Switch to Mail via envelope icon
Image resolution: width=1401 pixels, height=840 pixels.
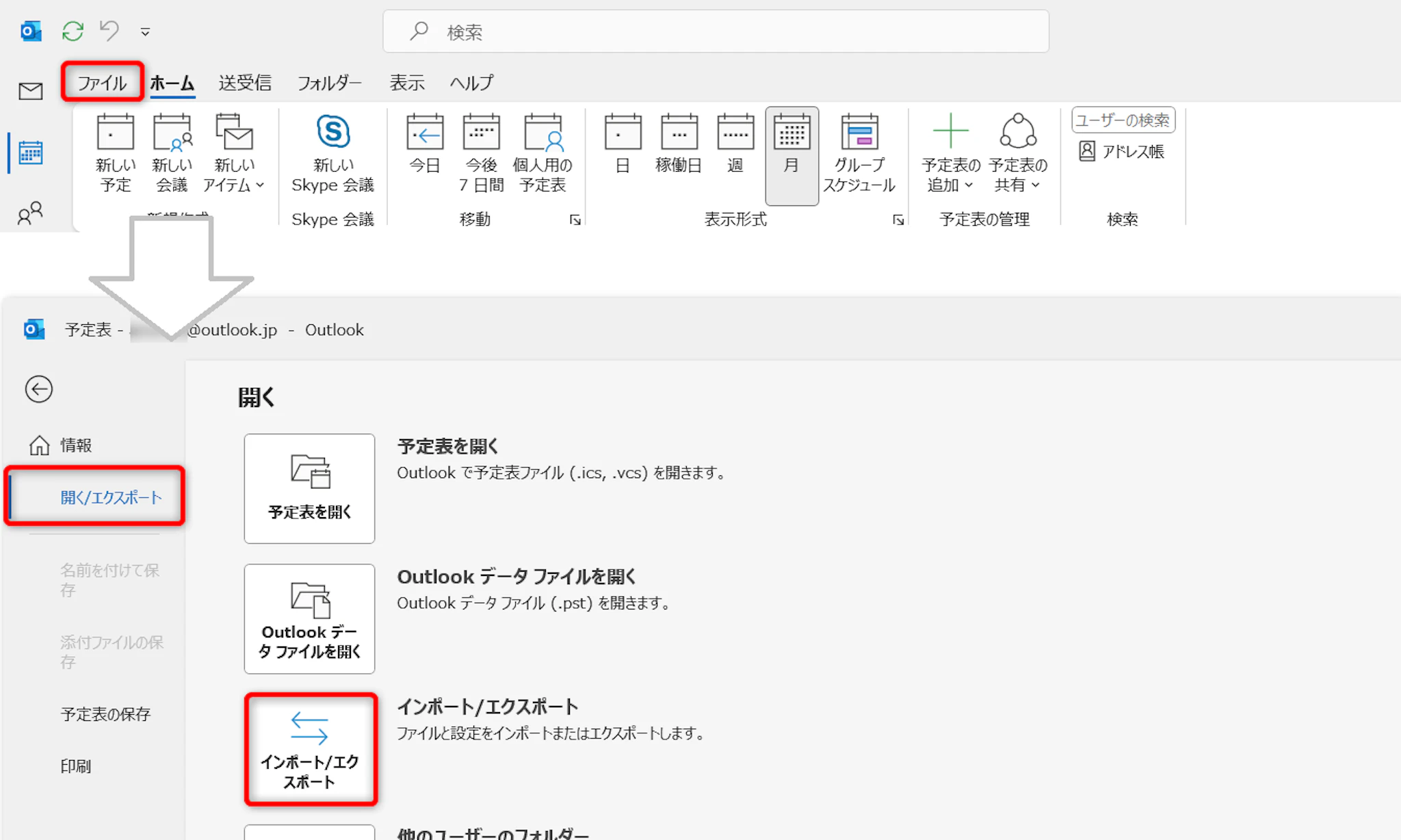(x=30, y=91)
